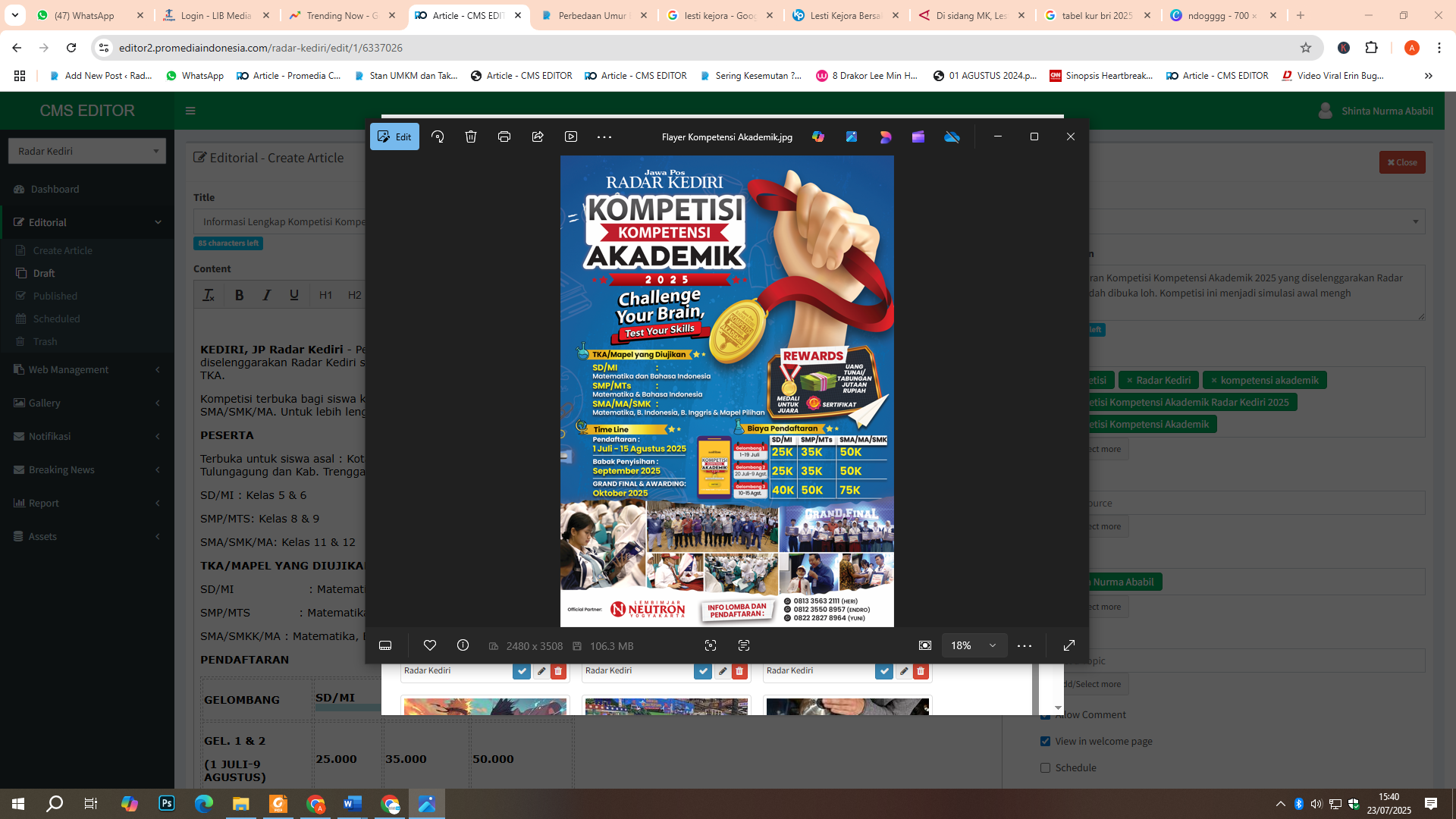Rotate the flyer image in Photos
The height and width of the screenshot is (819, 1456).
(x=438, y=137)
